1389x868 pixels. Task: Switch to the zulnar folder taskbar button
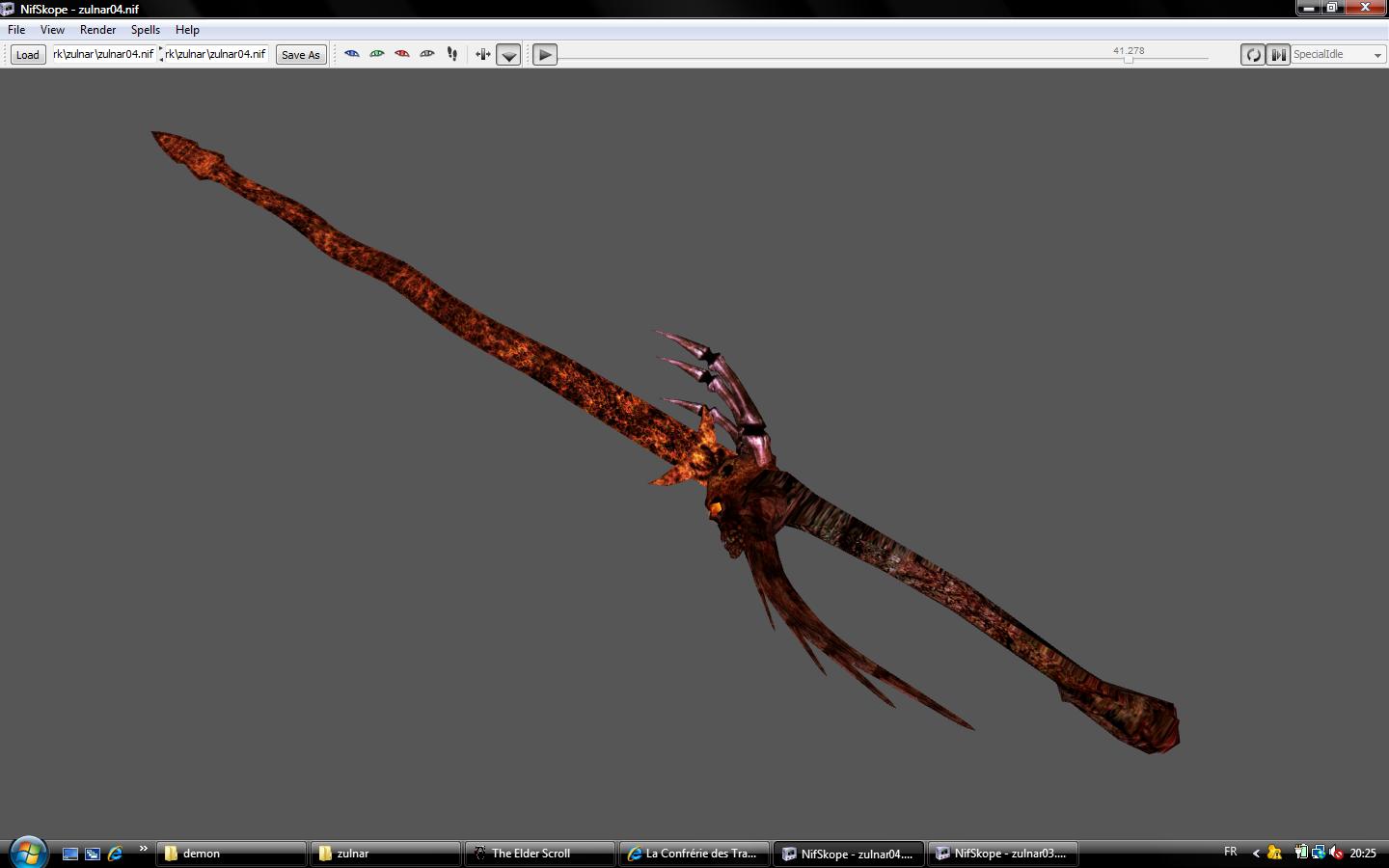[386, 854]
